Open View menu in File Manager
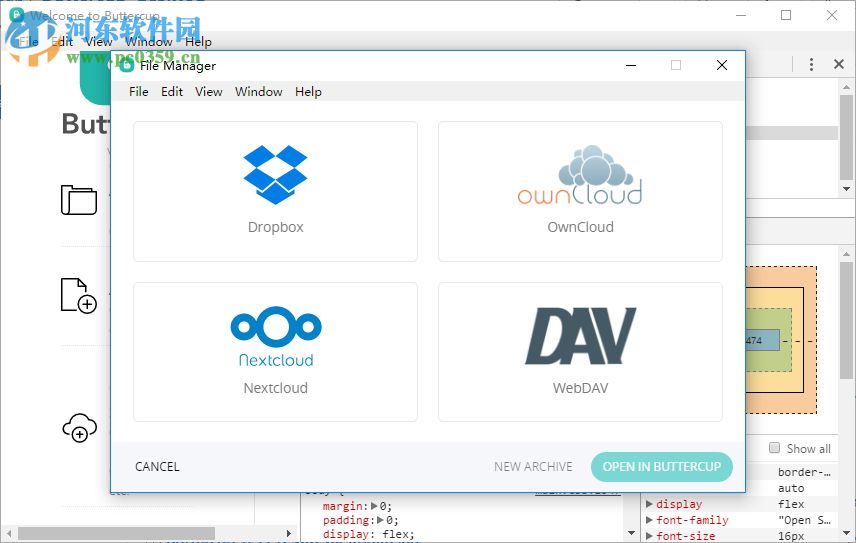The height and width of the screenshot is (543, 856). click(209, 92)
